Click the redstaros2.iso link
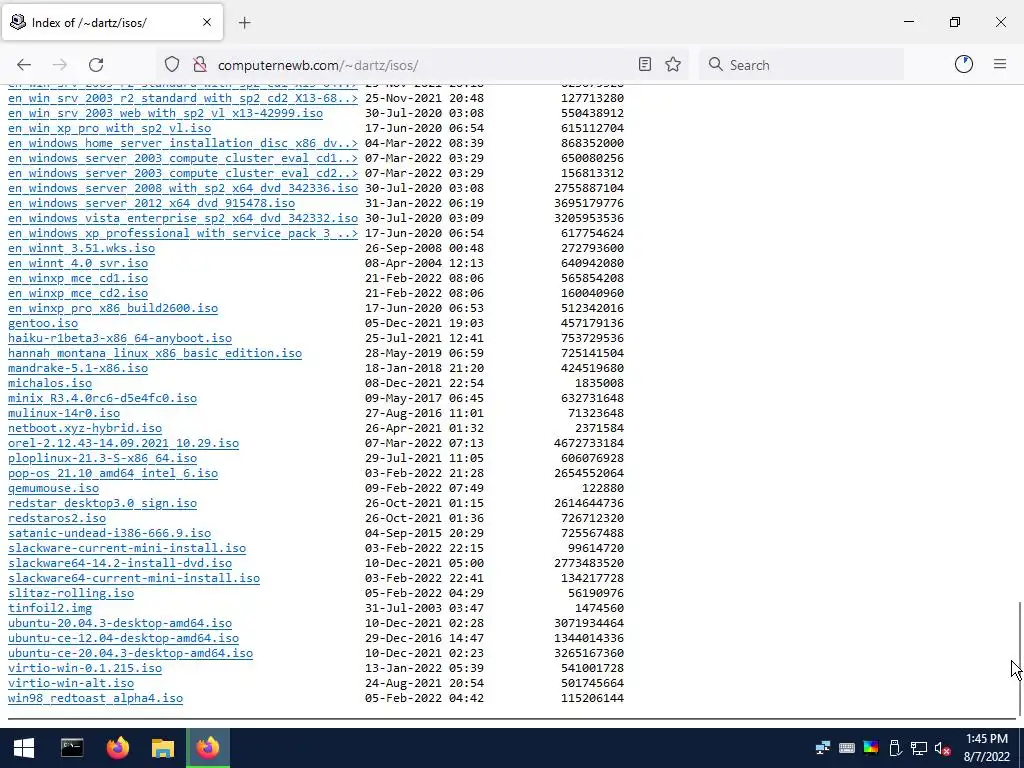Image resolution: width=1024 pixels, height=768 pixels. (57, 519)
